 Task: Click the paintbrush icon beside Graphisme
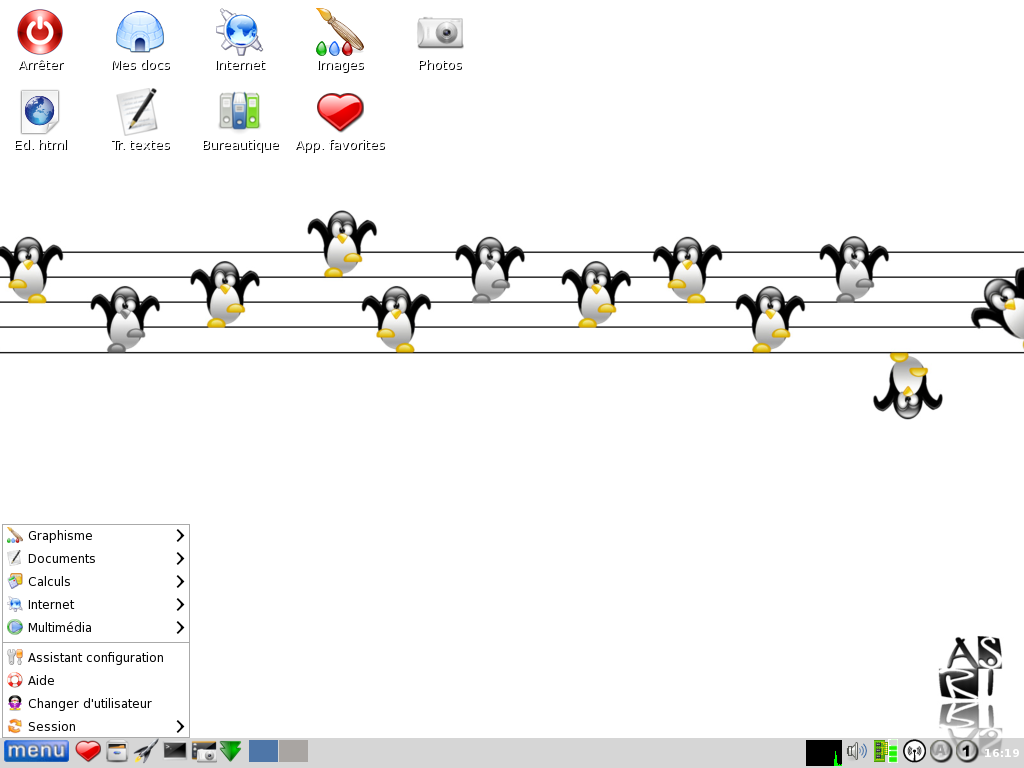[14, 536]
